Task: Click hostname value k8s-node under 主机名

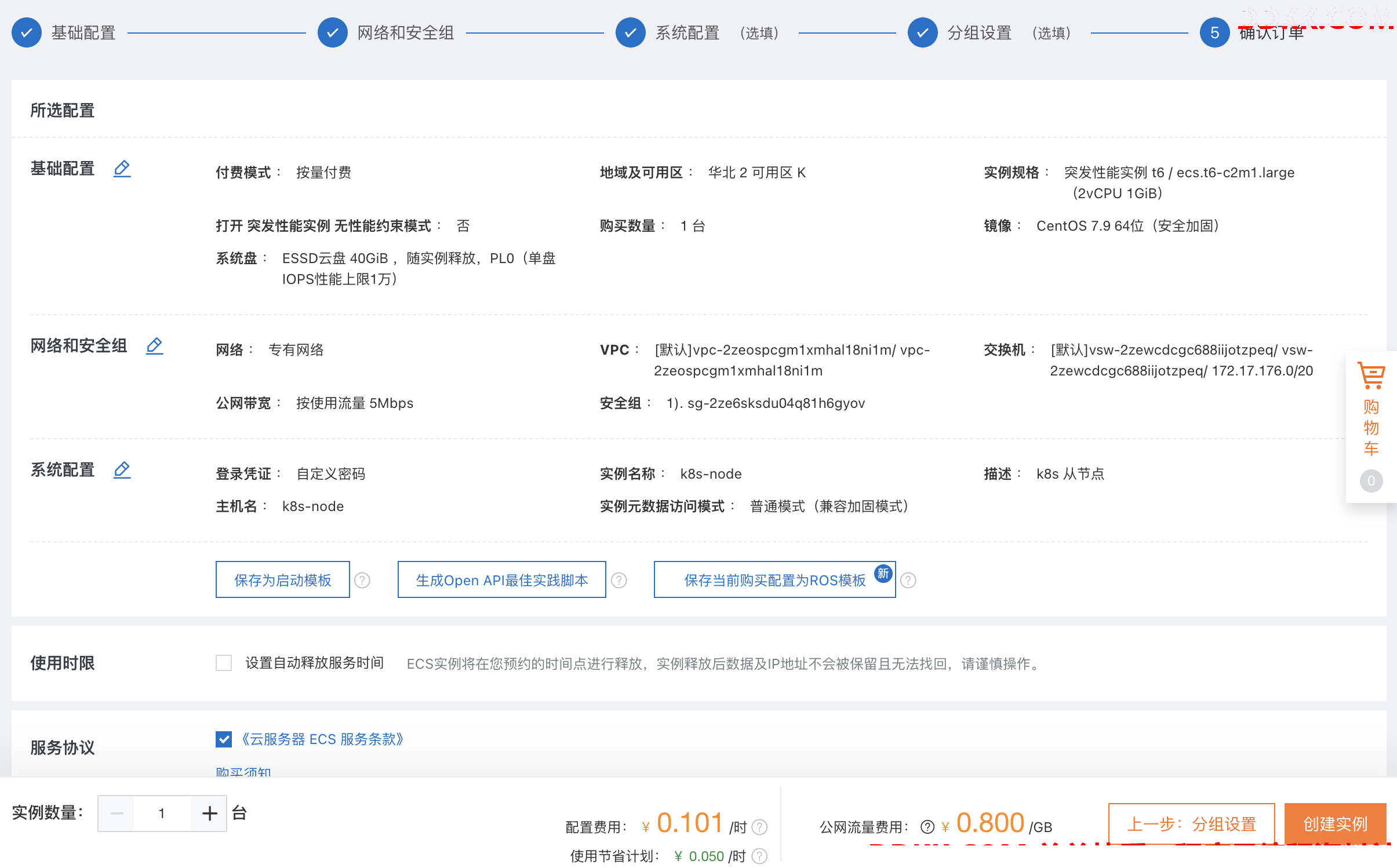Action: coord(313,506)
